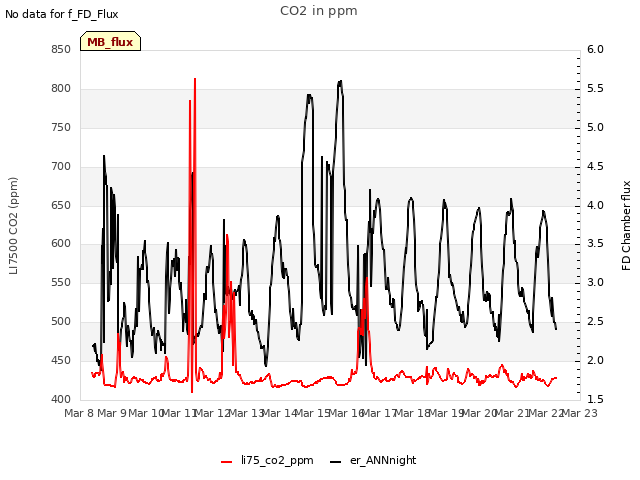Click the Mar 16 date label
The height and width of the screenshot is (480, 640).
point(346,413)
